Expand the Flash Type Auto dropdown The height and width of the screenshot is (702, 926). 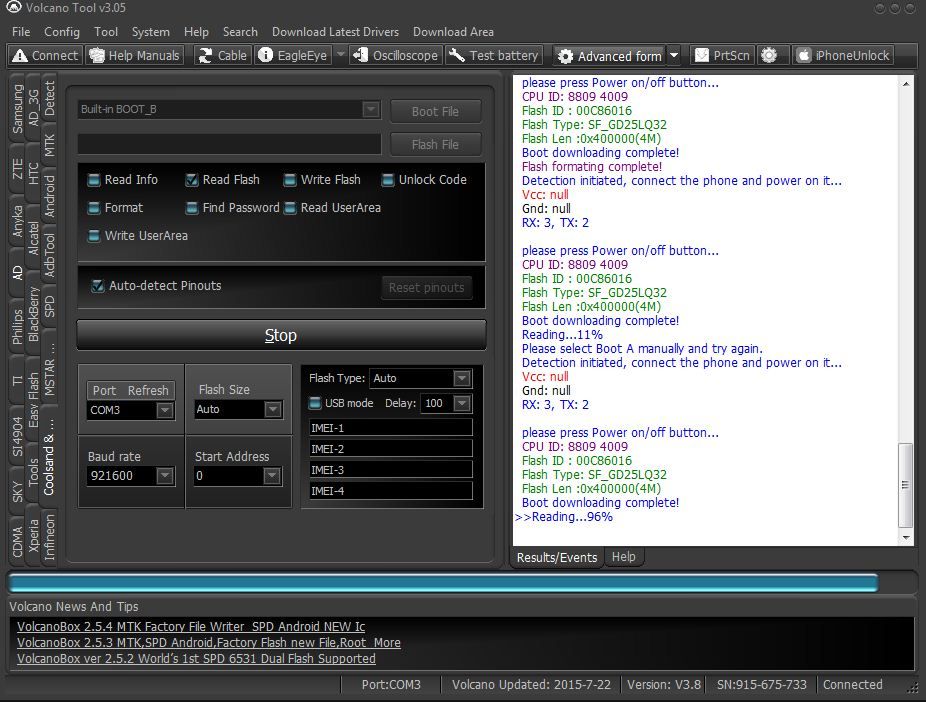(461, 379)
